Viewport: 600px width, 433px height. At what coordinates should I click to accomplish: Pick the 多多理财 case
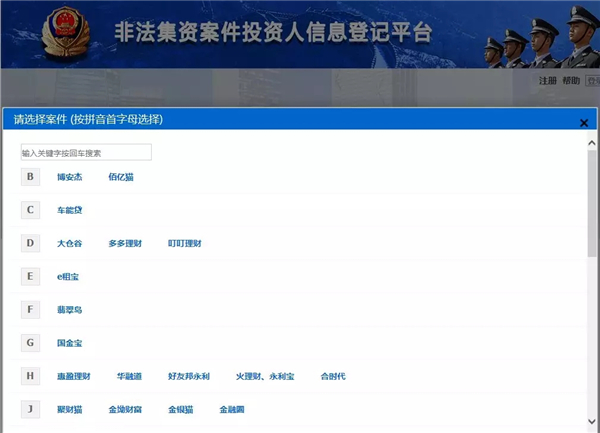click(125, 243)
